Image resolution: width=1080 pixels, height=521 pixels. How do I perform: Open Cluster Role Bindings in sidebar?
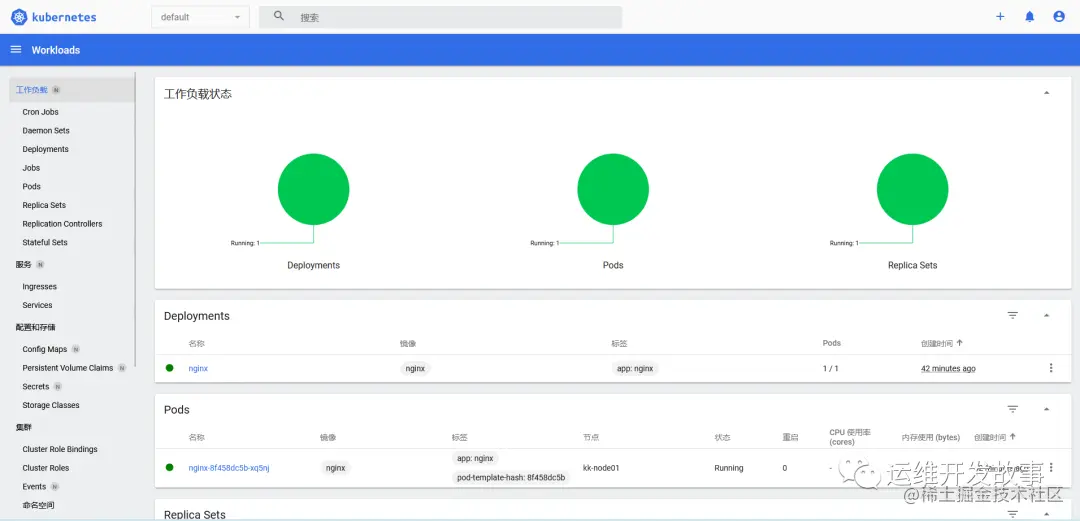(x=60, y=449)
